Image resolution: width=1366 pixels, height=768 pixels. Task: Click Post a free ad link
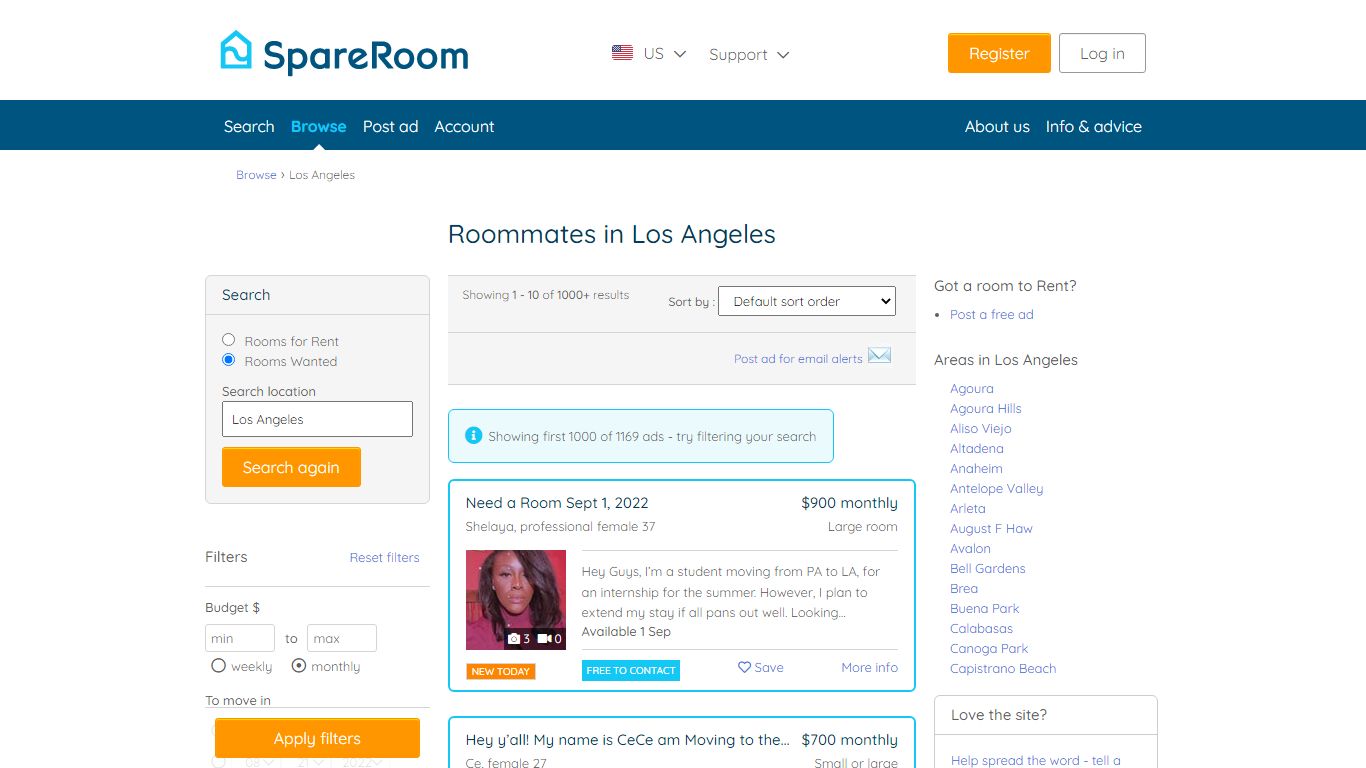coord(992,314)
